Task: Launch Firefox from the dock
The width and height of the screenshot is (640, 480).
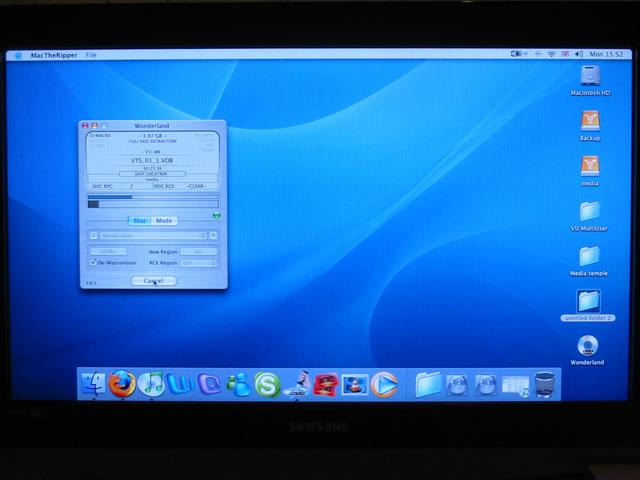Action: 122,384
